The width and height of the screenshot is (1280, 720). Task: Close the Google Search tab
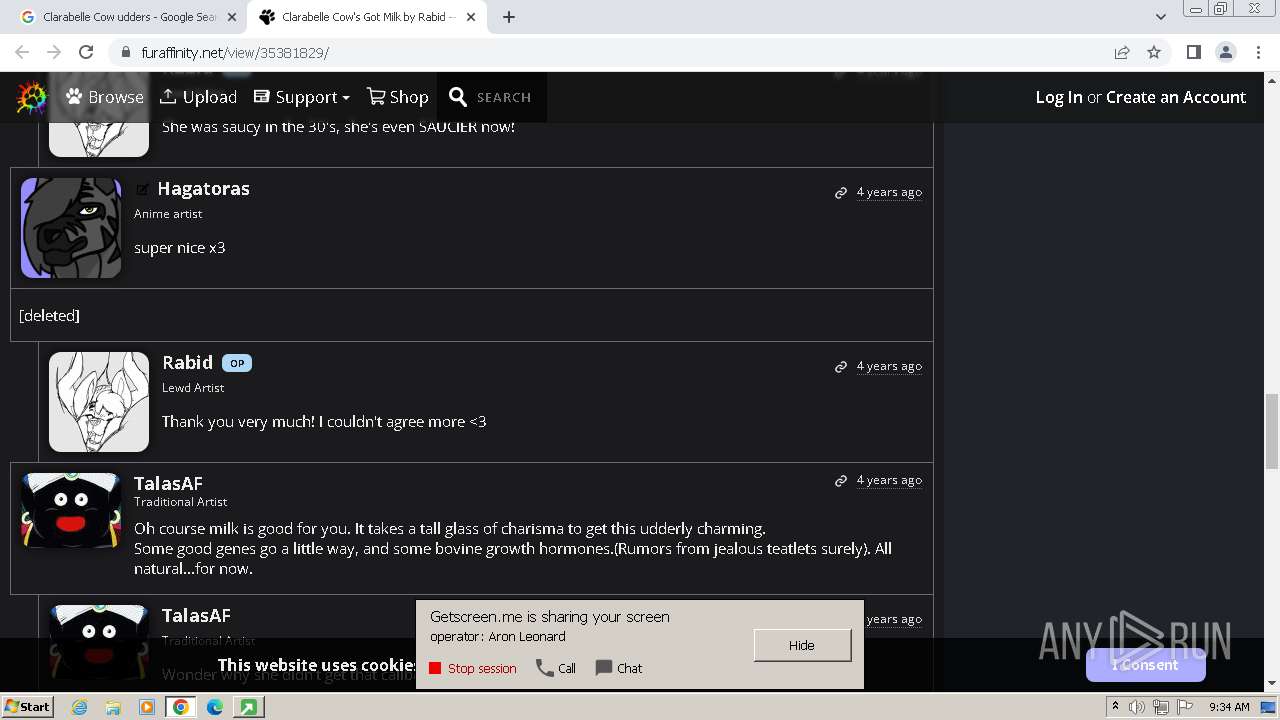pos(231,17)
